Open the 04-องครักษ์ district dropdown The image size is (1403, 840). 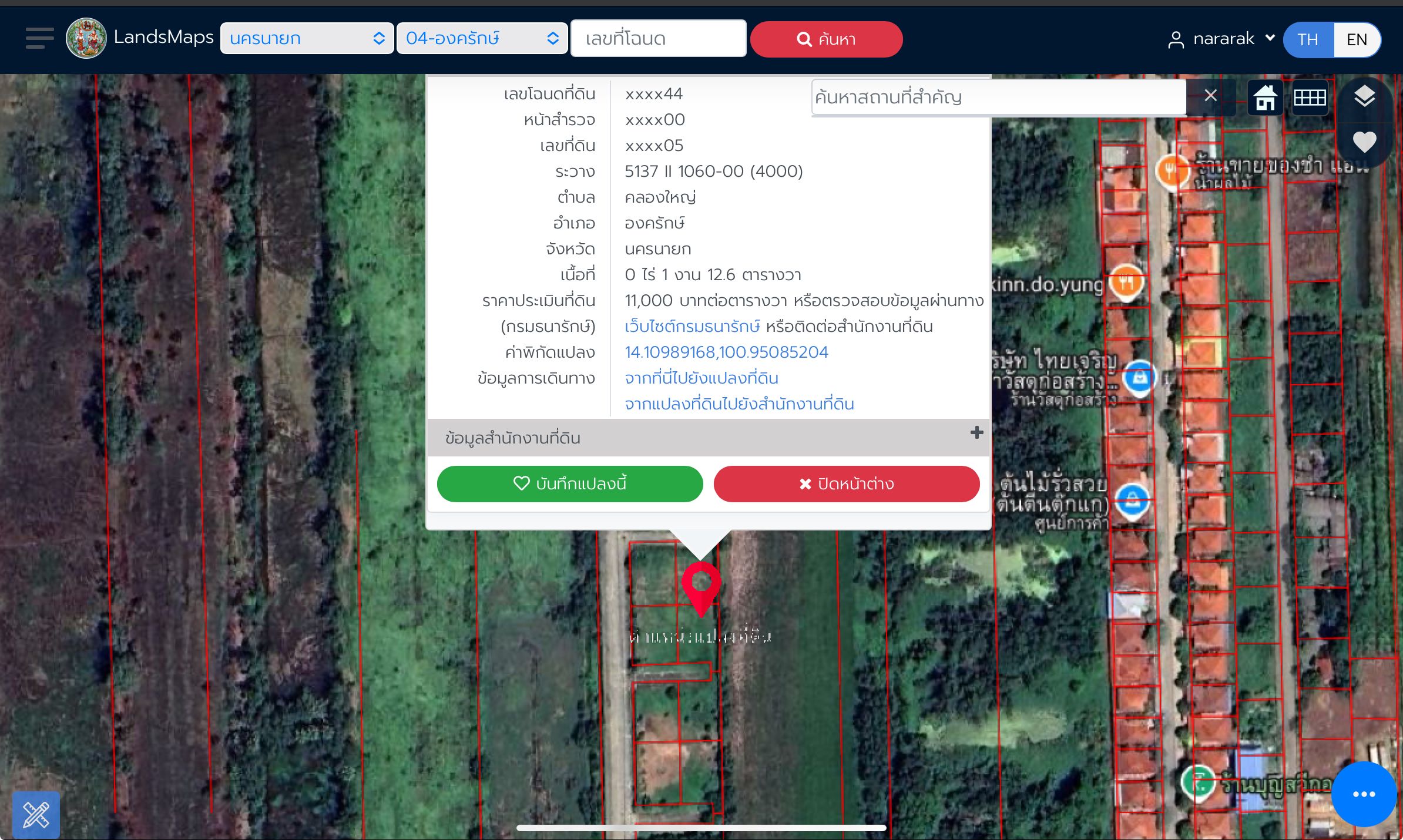click(x=482, y=39)
